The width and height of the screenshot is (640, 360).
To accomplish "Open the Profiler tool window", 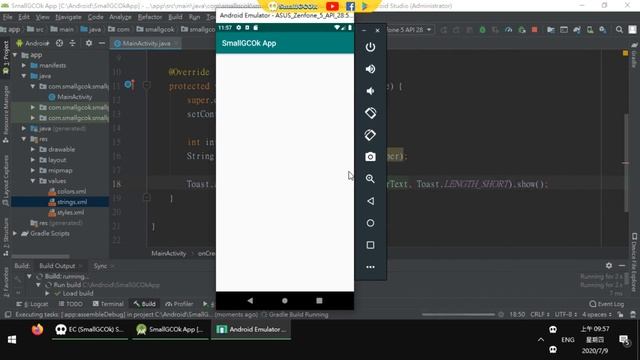I will coord(179,304).
